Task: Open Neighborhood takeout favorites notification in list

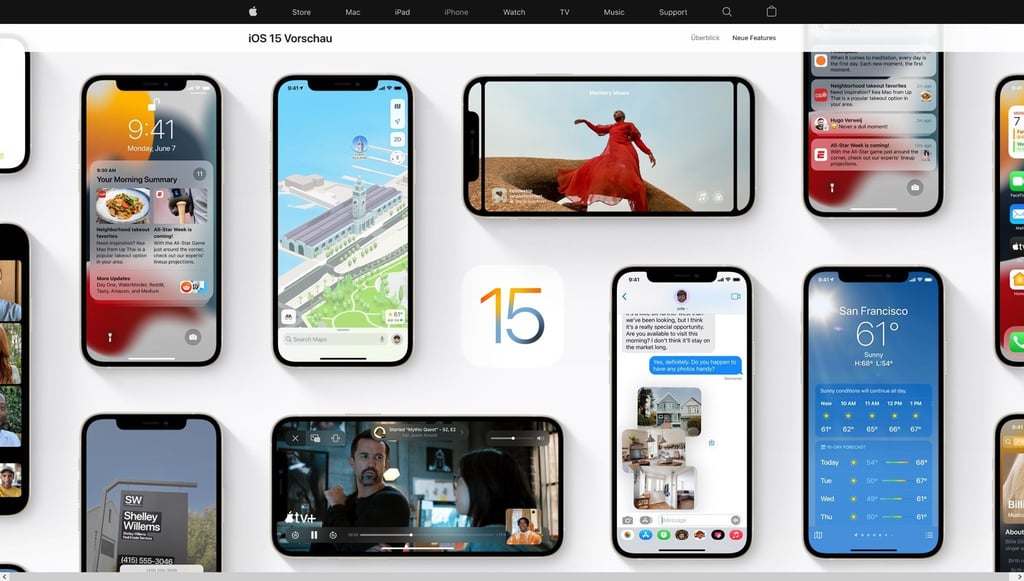Action: coord(872,95)
